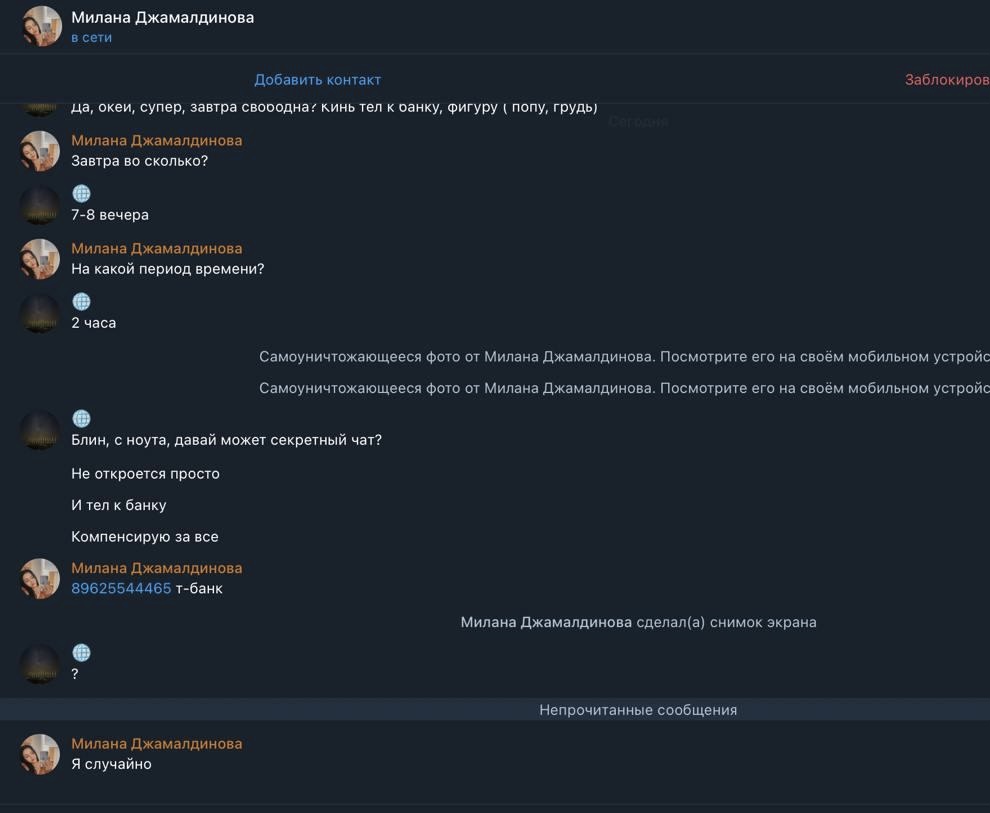Click avatar beside the 'Я случайно' message
The width and height of the screenshot is (990, 813).
41,754
